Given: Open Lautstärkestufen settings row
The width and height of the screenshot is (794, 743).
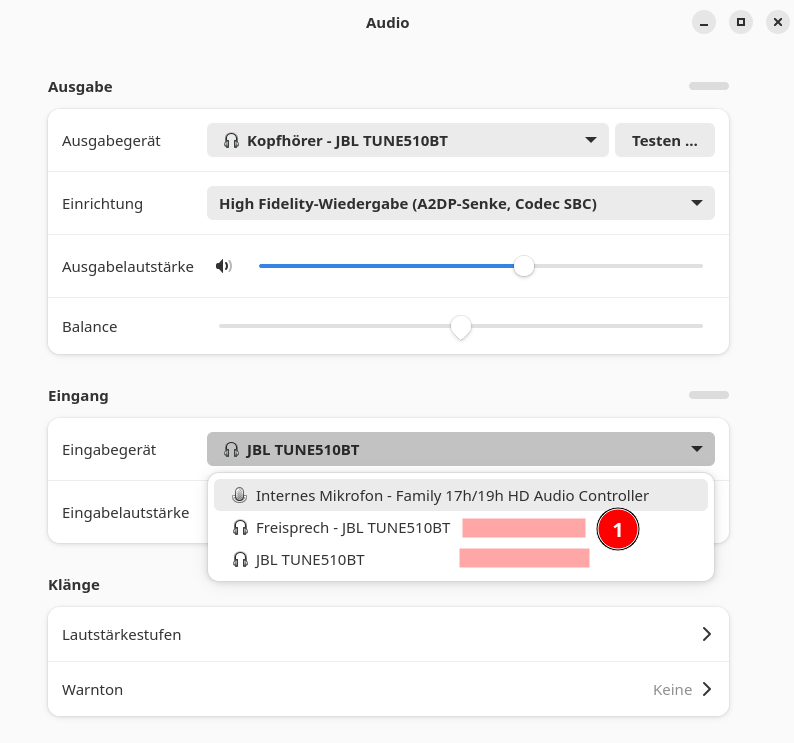Looking at the screenshot, I should 388,634.
